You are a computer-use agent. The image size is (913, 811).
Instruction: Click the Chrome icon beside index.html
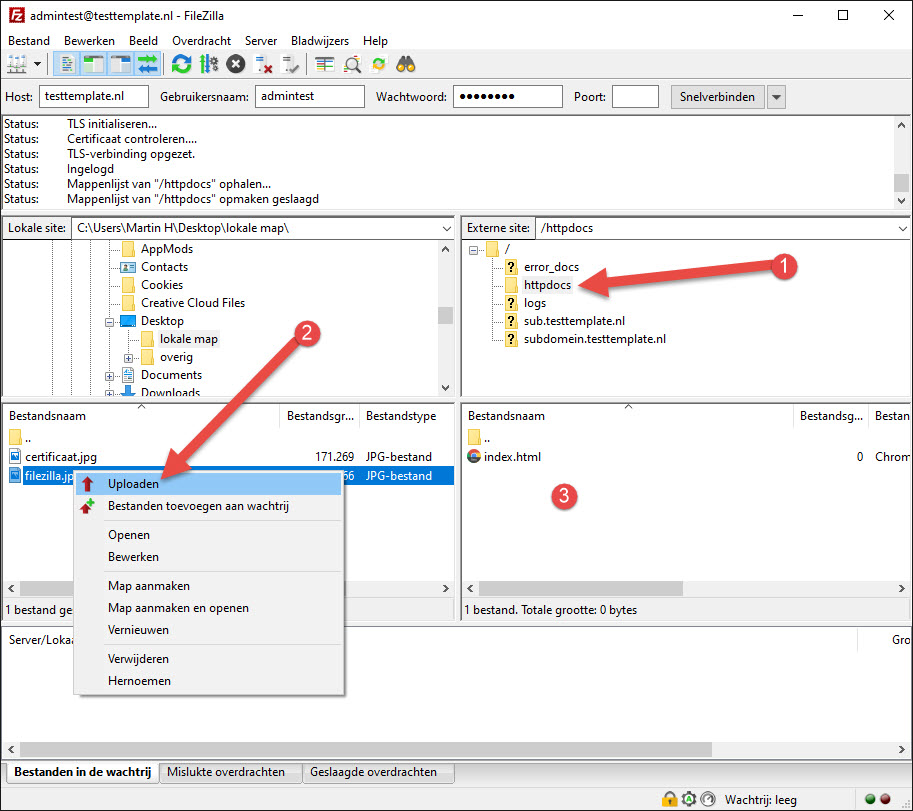474,456
